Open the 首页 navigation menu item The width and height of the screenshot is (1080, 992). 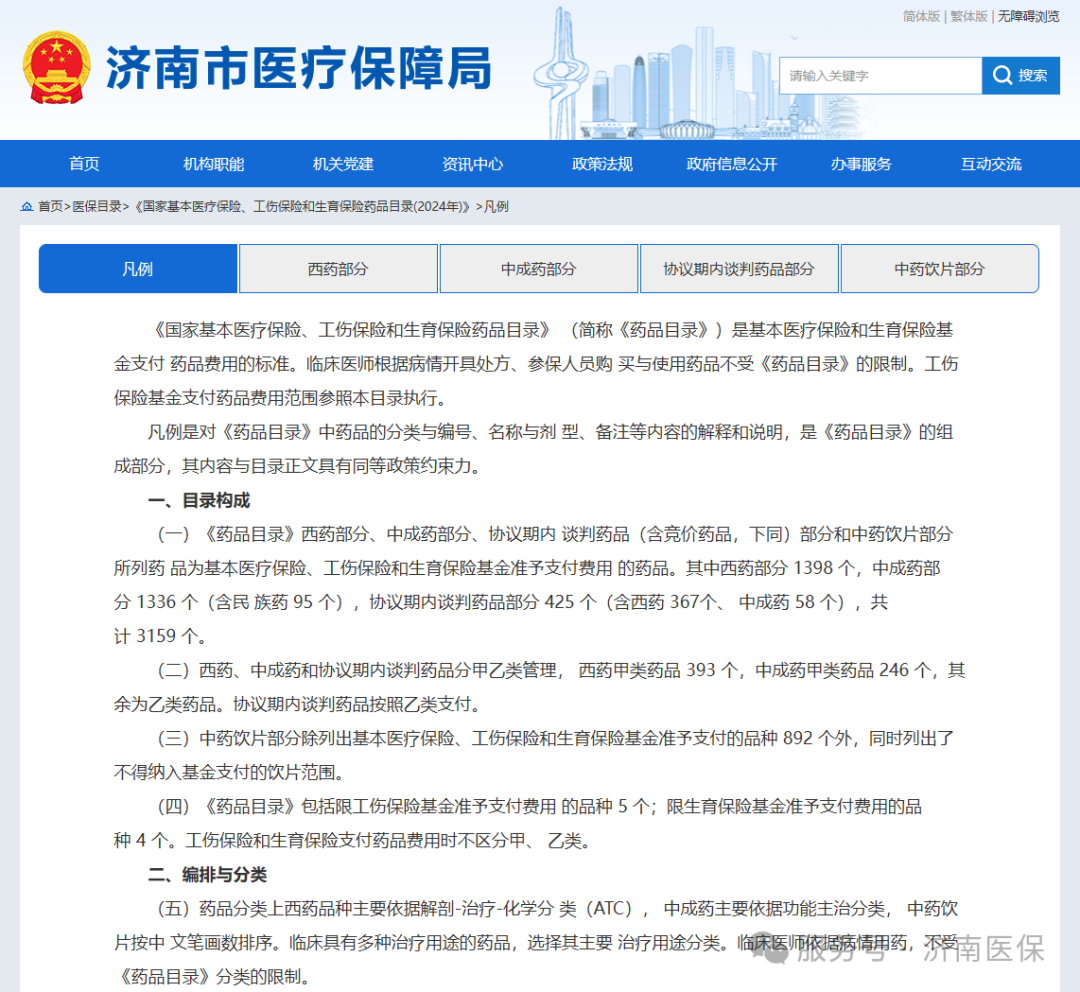pyautogui.click(x=84, y=164)
